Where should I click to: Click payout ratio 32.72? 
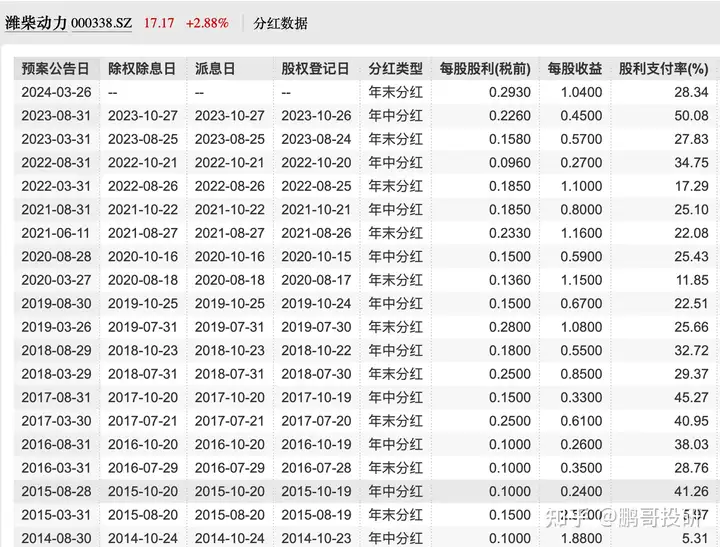(691, 350)
